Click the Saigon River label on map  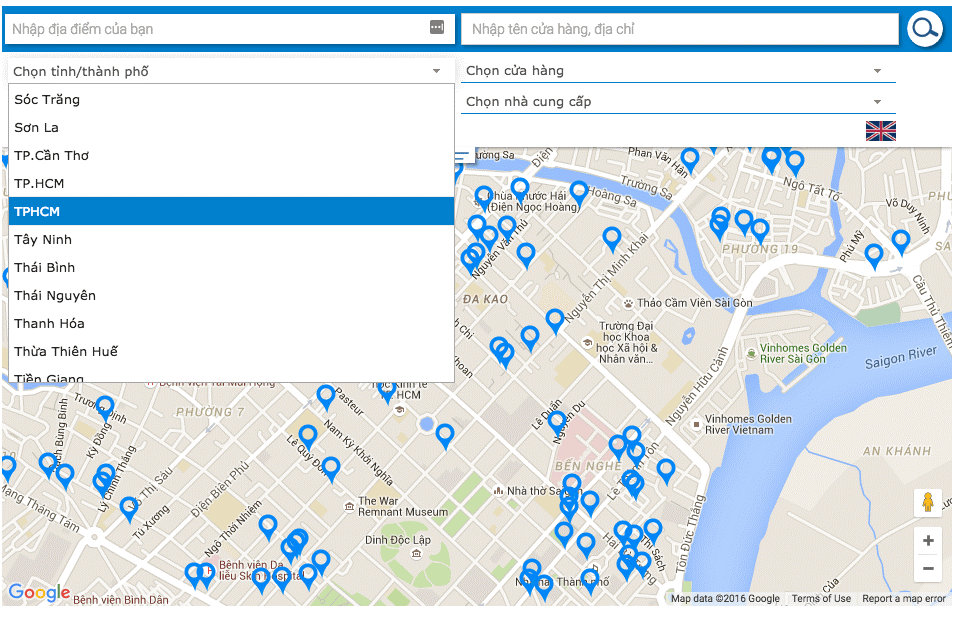(901, 358)
